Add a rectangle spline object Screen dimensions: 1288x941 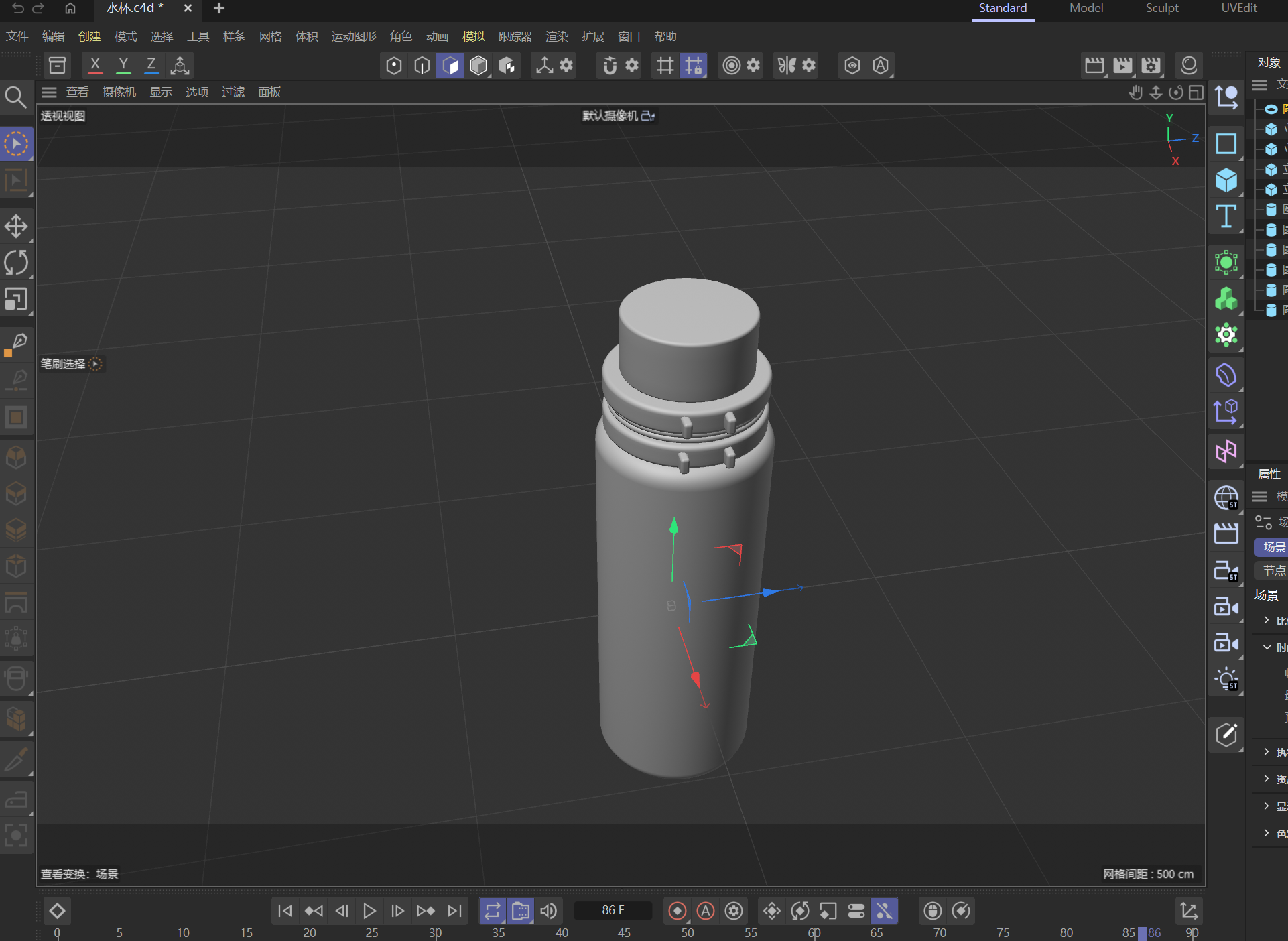1226,144
